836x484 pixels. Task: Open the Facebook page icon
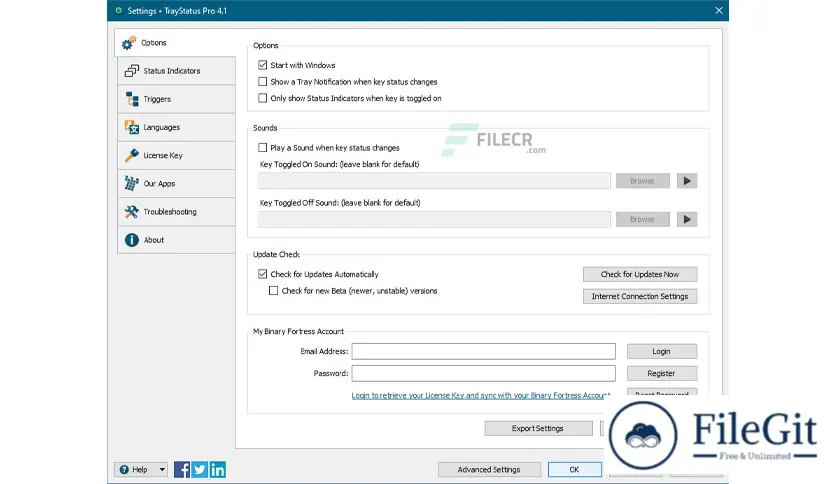click(x=182, y=470)
